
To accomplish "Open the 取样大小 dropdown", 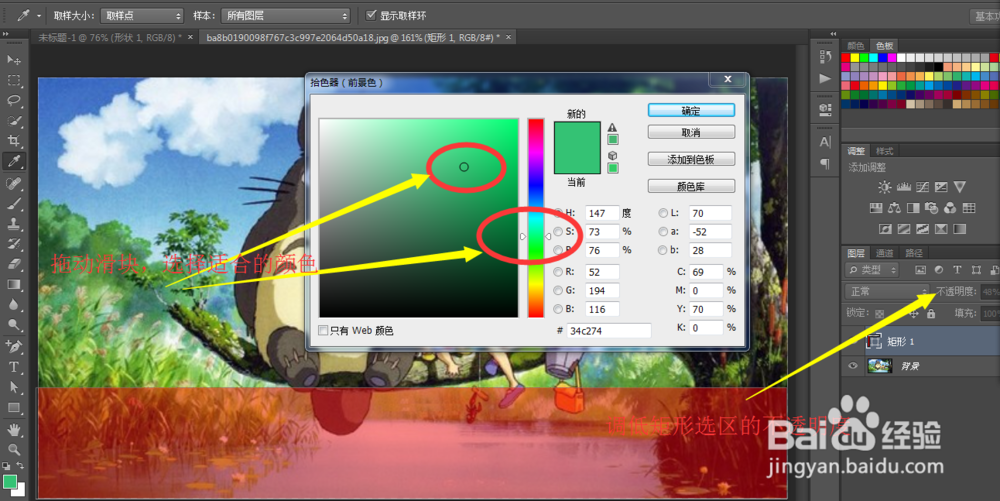I will click(x=142, y=15).
